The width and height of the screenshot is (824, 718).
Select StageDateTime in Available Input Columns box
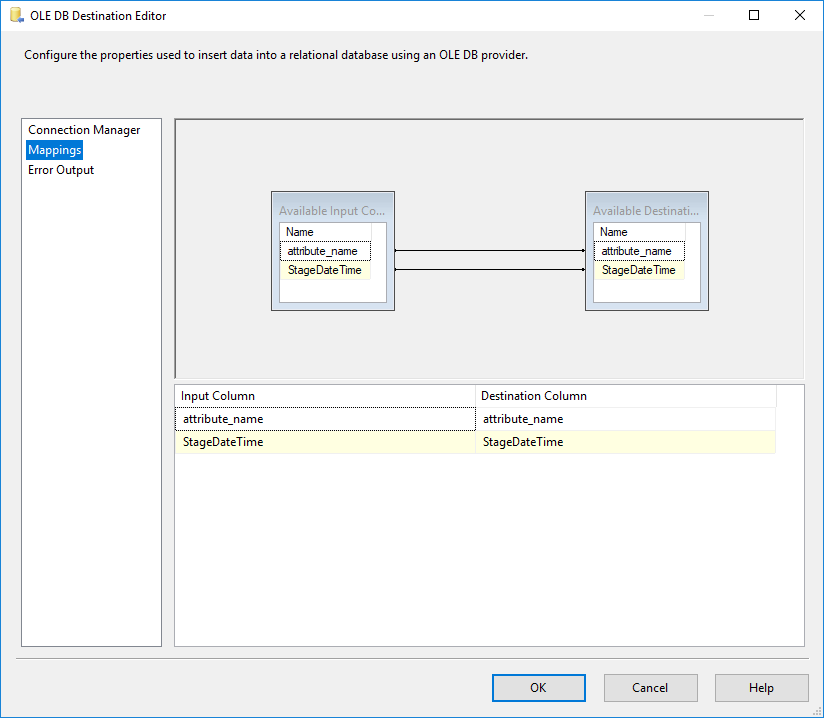[325, 270]
